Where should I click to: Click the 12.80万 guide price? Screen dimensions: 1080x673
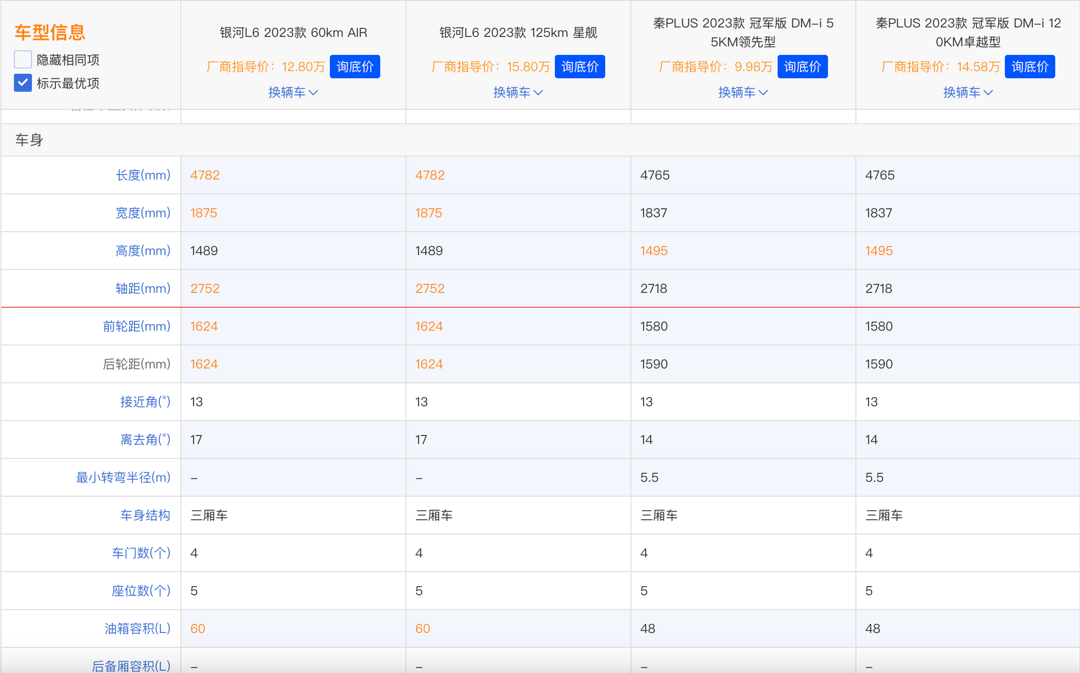point(303,67)
